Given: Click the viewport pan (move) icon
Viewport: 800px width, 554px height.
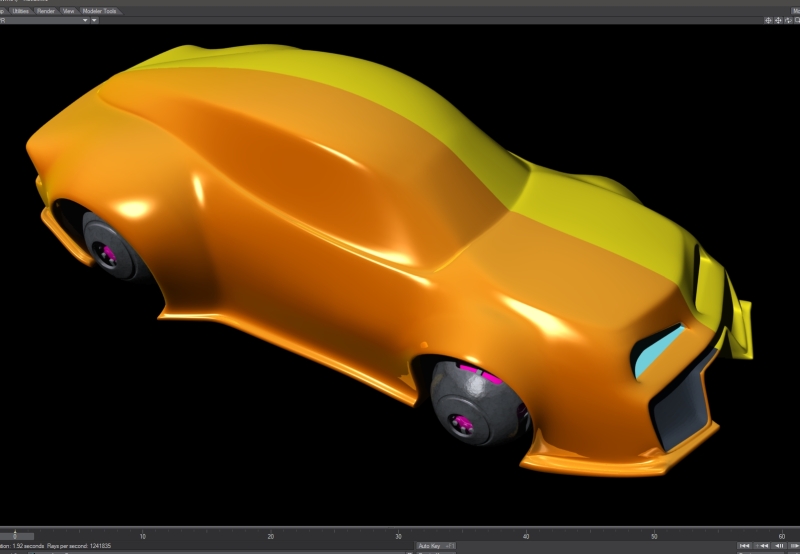Looking at the screenshot, I should [x=768, y=19].
